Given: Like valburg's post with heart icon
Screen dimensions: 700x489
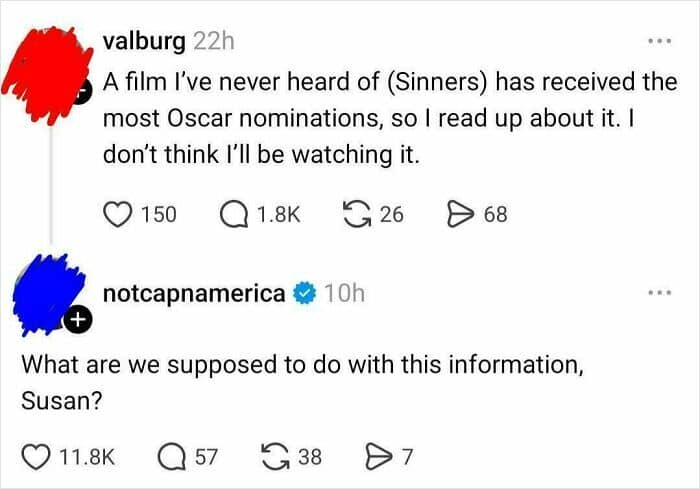Looking at the screenshot, I should (x=119, y=213).
